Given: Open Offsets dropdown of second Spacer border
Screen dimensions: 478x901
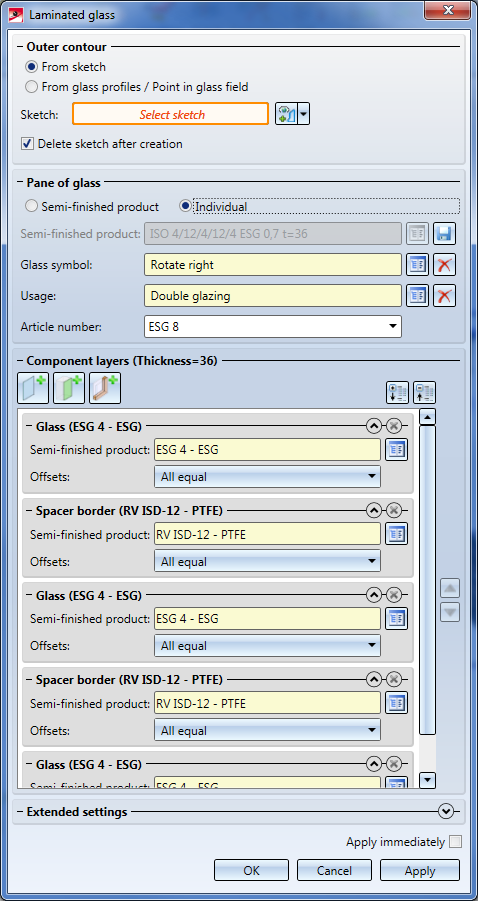Looking at the screenshot, I should (x=267, y=730).
